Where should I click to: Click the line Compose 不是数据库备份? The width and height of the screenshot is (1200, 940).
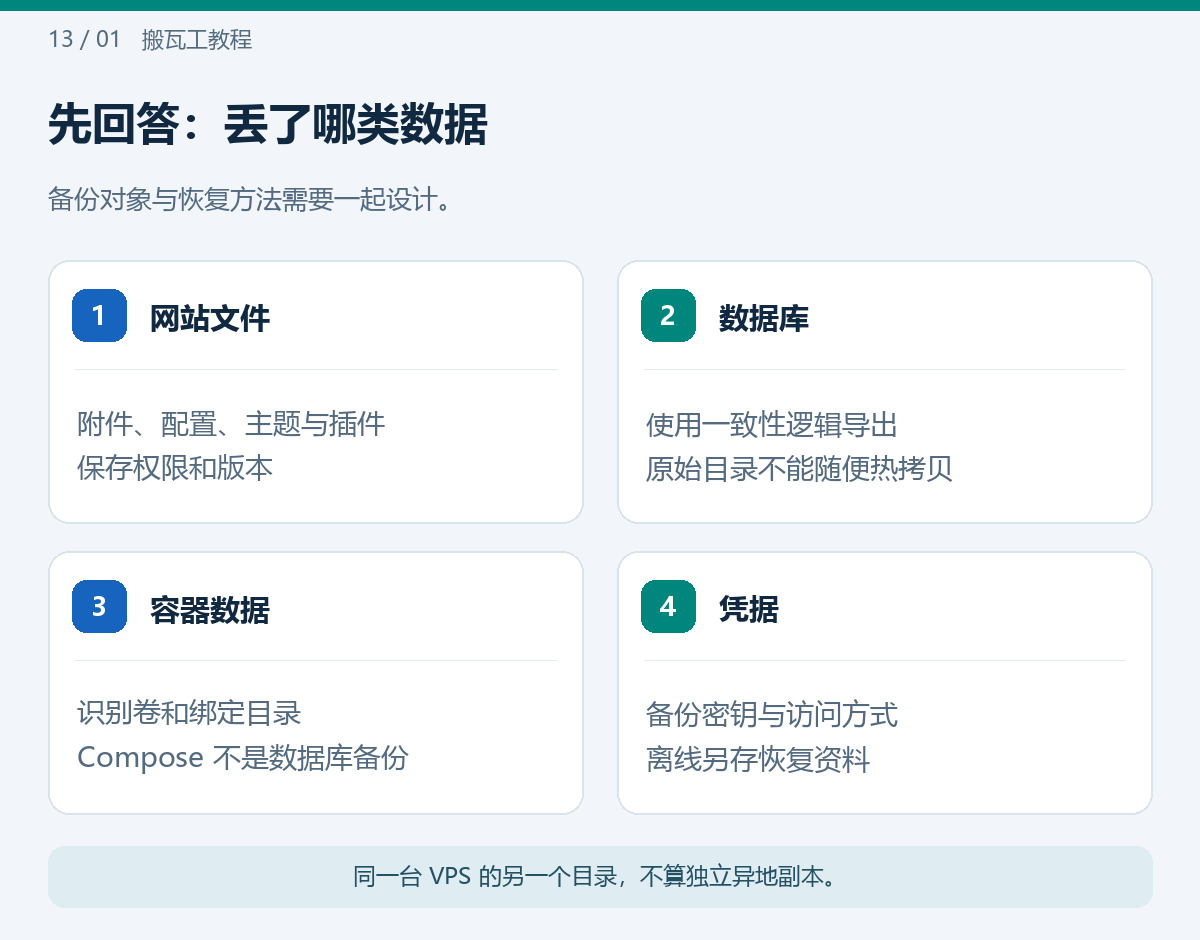tap(243, 758)
